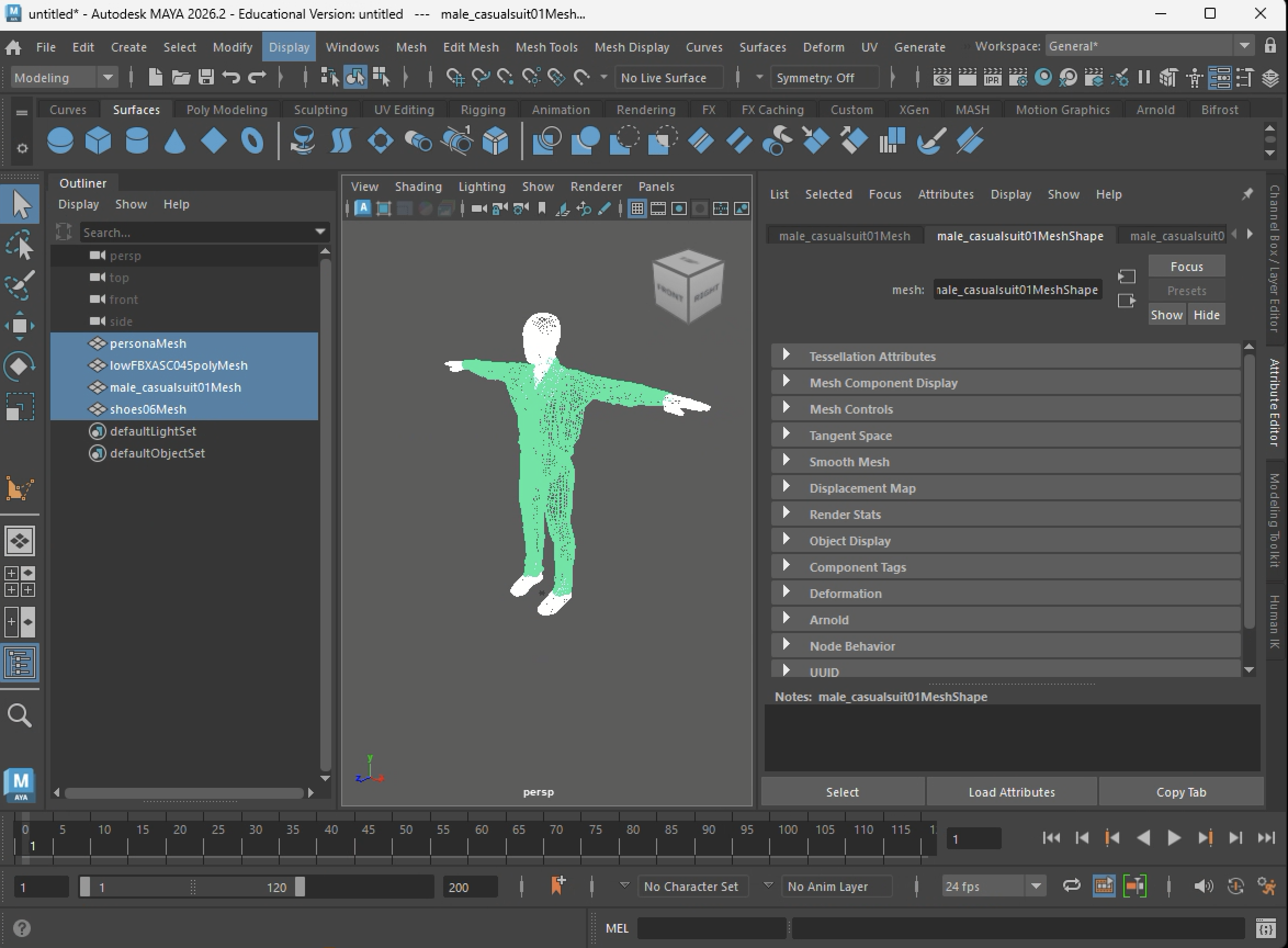Screen dimensions: 1288x948
Task: Click the NURBS cube shelf icon
Action: (x=98, y=140)
